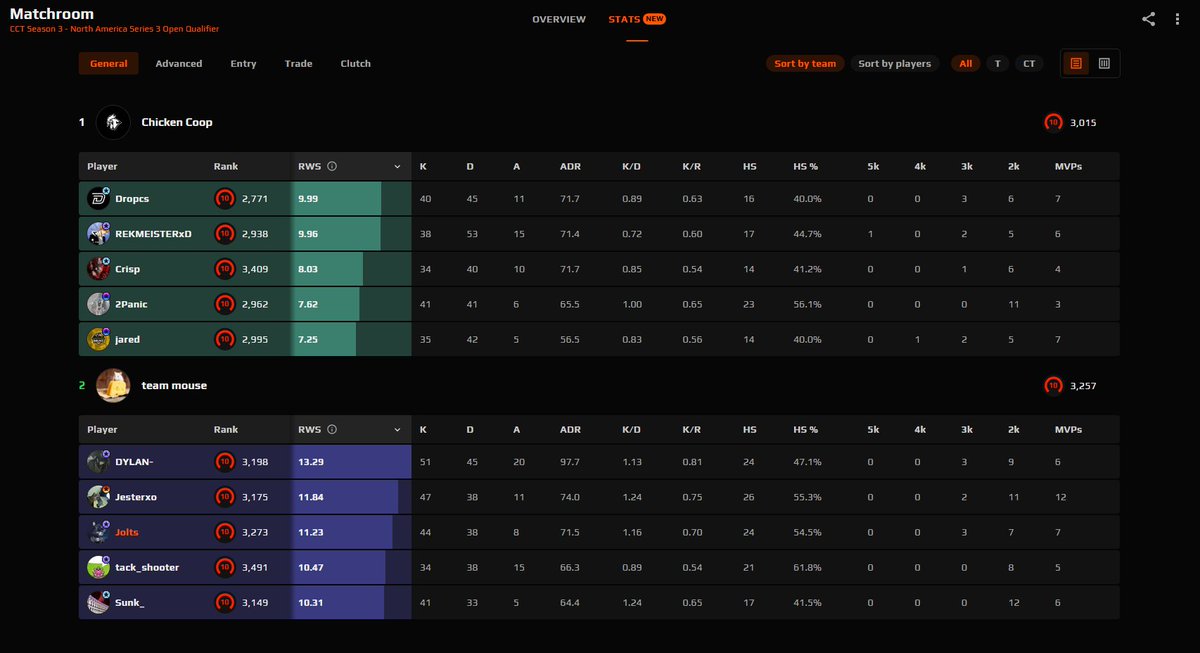Open tack_shooter player avatar

[x=98, y=567]
